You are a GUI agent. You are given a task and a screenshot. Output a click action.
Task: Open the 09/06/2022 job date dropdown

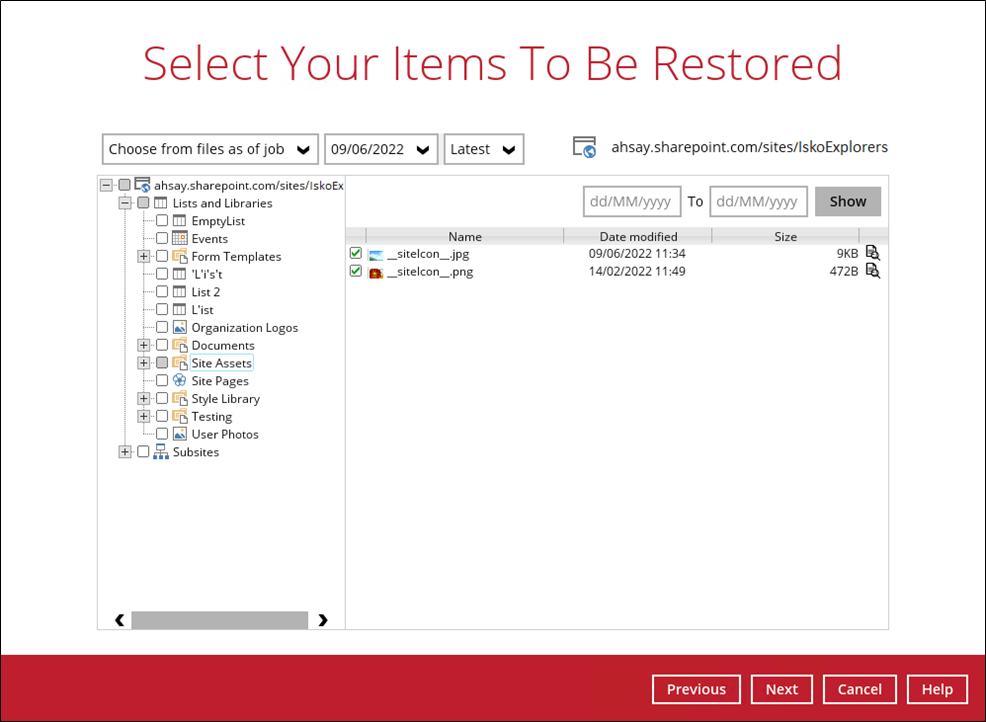click(x=381, y=149)
